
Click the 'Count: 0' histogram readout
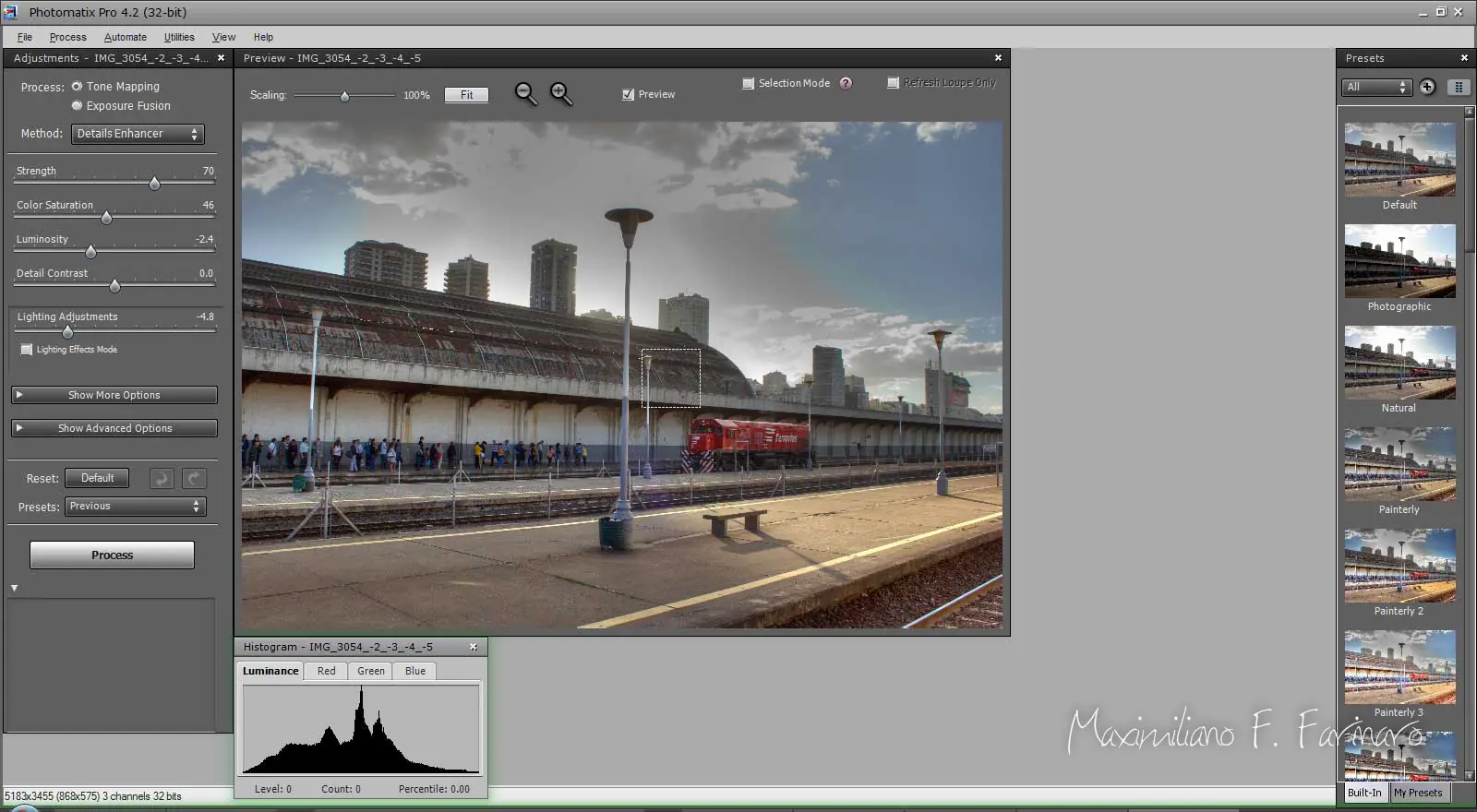(x=341, y=789)
